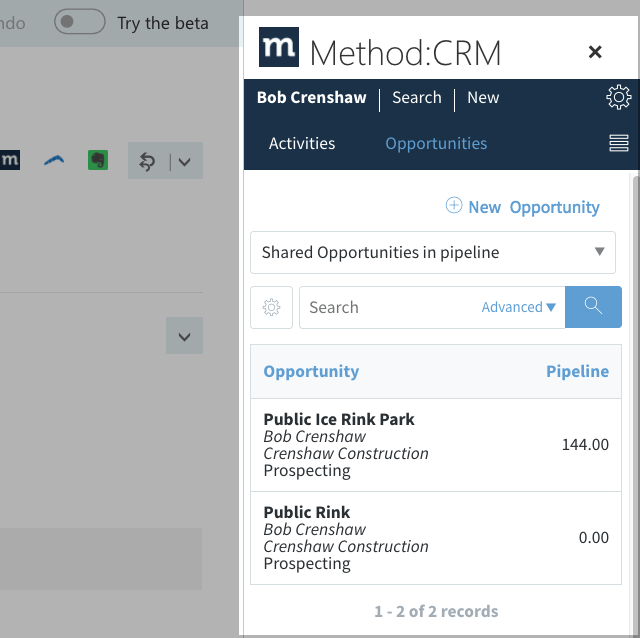Screen dimensions: 640x638
Task: Expand Shared Opportunities in pipeline dropdown
Action: tap(433, 253)
